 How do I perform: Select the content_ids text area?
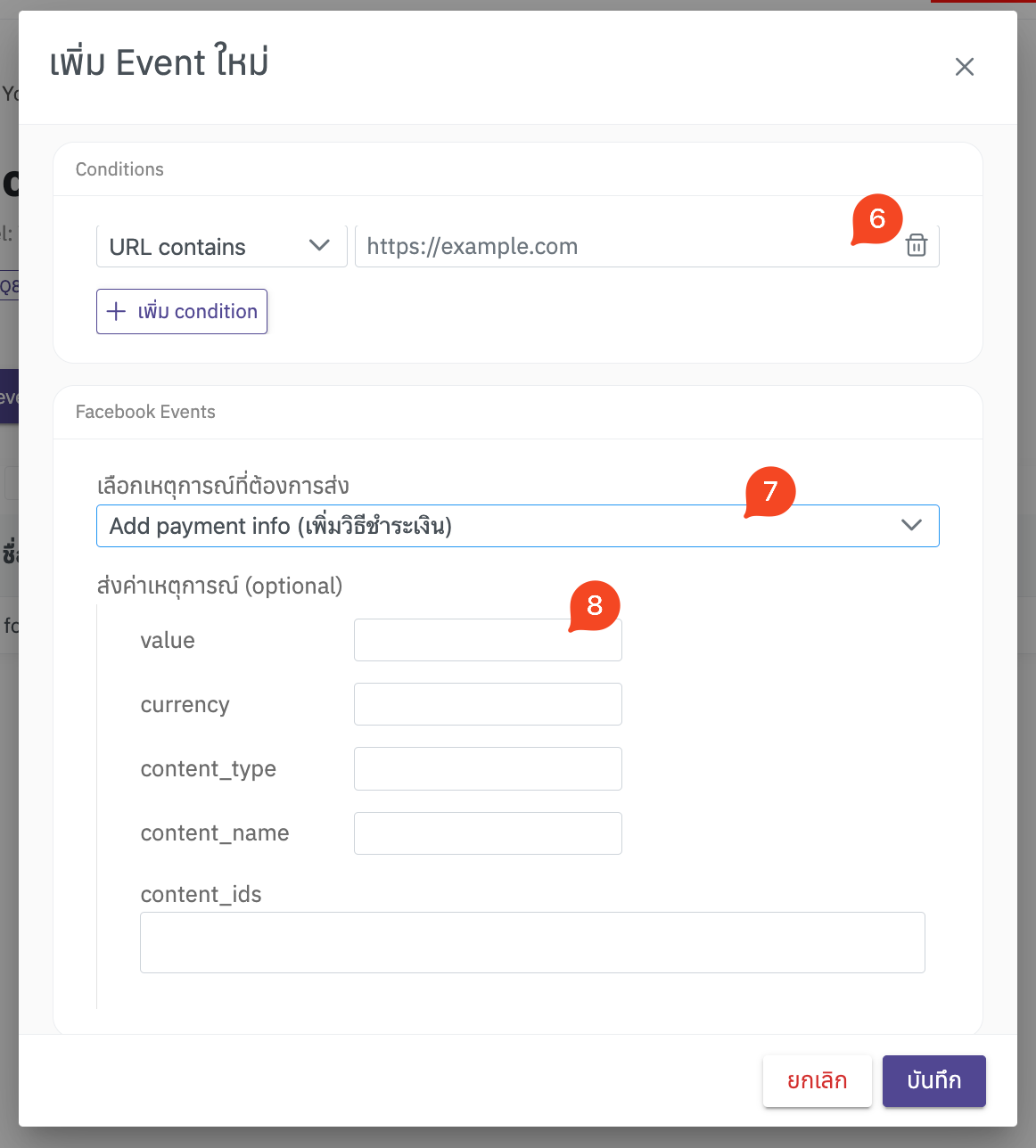(532, 942)
